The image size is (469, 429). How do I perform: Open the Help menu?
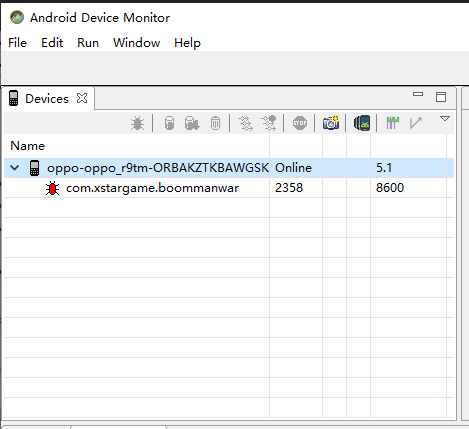click(187, 43)
